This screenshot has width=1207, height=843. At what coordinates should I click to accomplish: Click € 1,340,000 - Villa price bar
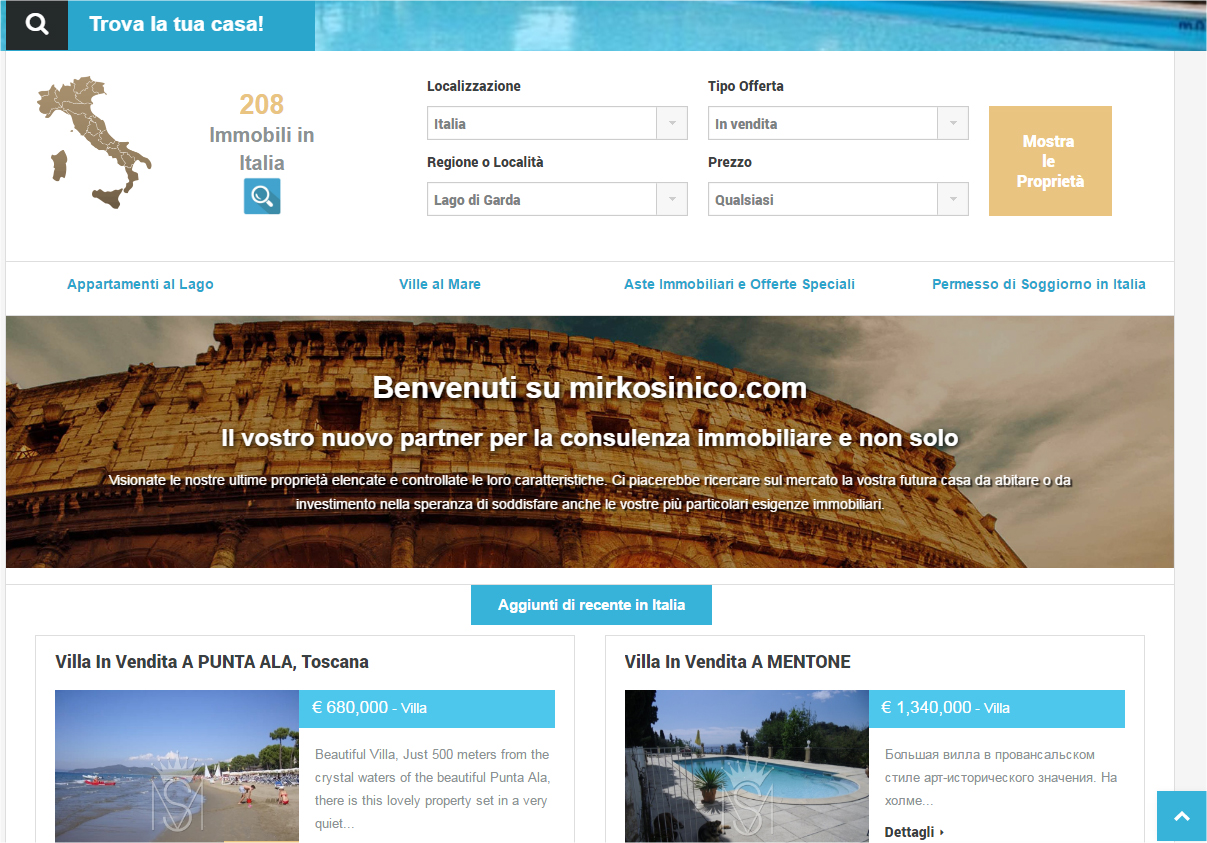pos(997,708)
